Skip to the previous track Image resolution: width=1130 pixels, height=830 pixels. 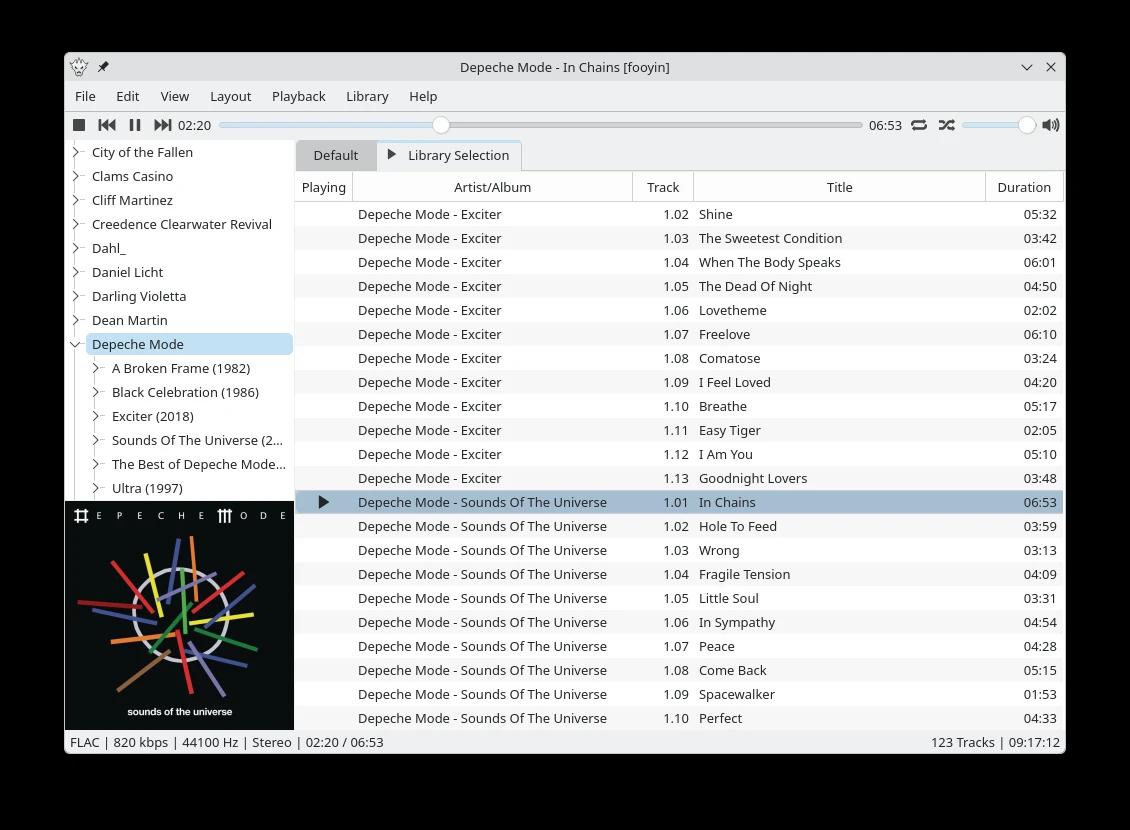pyautogui.click(x=107, y=125)
